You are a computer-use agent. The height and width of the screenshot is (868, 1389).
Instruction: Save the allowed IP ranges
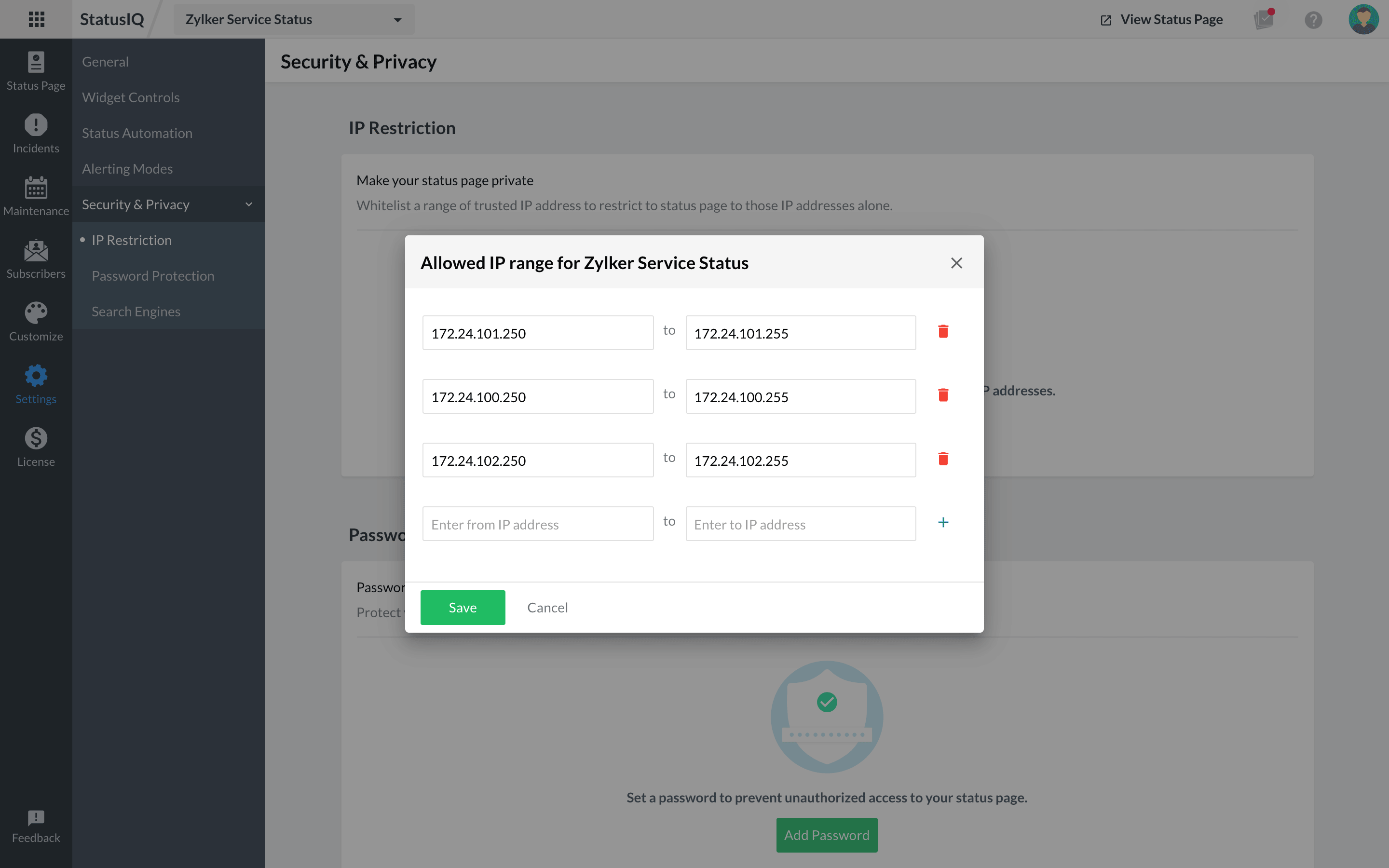click(463, 607)
